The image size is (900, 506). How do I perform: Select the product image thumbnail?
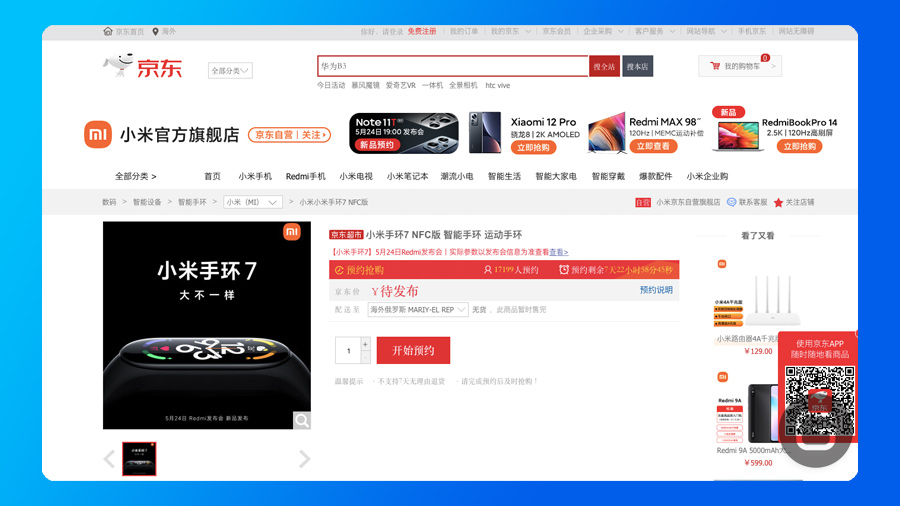[139, 458]
